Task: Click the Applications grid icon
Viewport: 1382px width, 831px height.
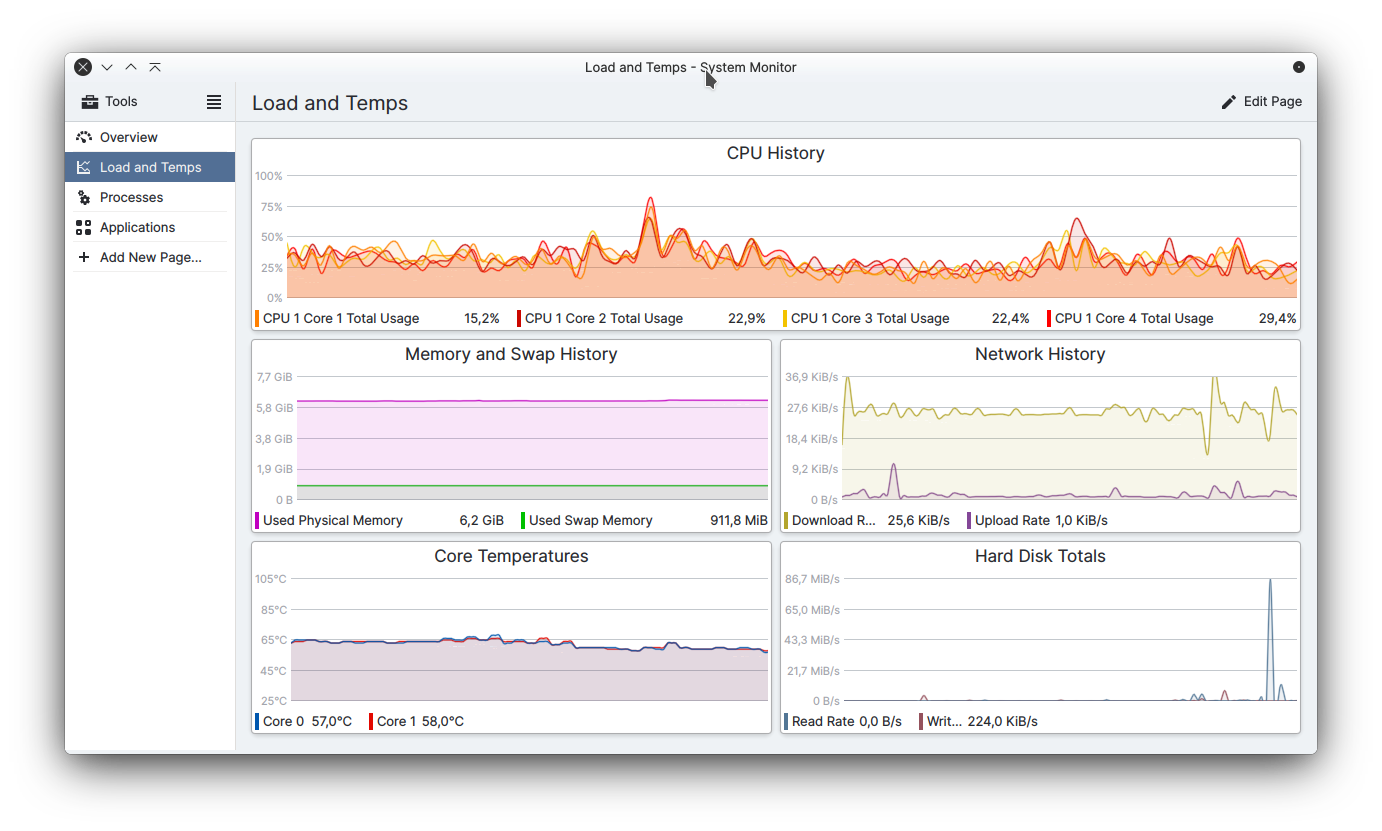Action: pos(84,227)
